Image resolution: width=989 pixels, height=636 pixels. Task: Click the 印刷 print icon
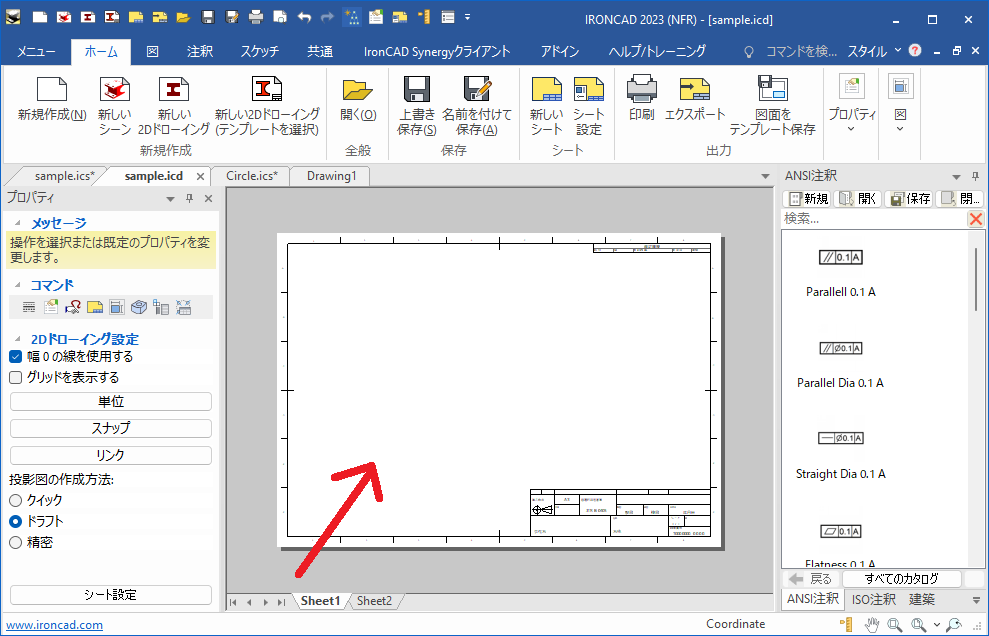point(641,94)
